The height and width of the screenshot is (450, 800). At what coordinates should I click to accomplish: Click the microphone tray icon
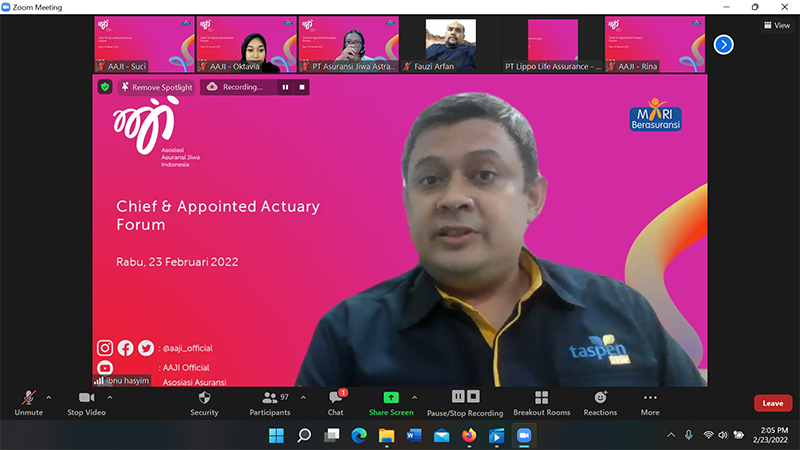(689, 435)
